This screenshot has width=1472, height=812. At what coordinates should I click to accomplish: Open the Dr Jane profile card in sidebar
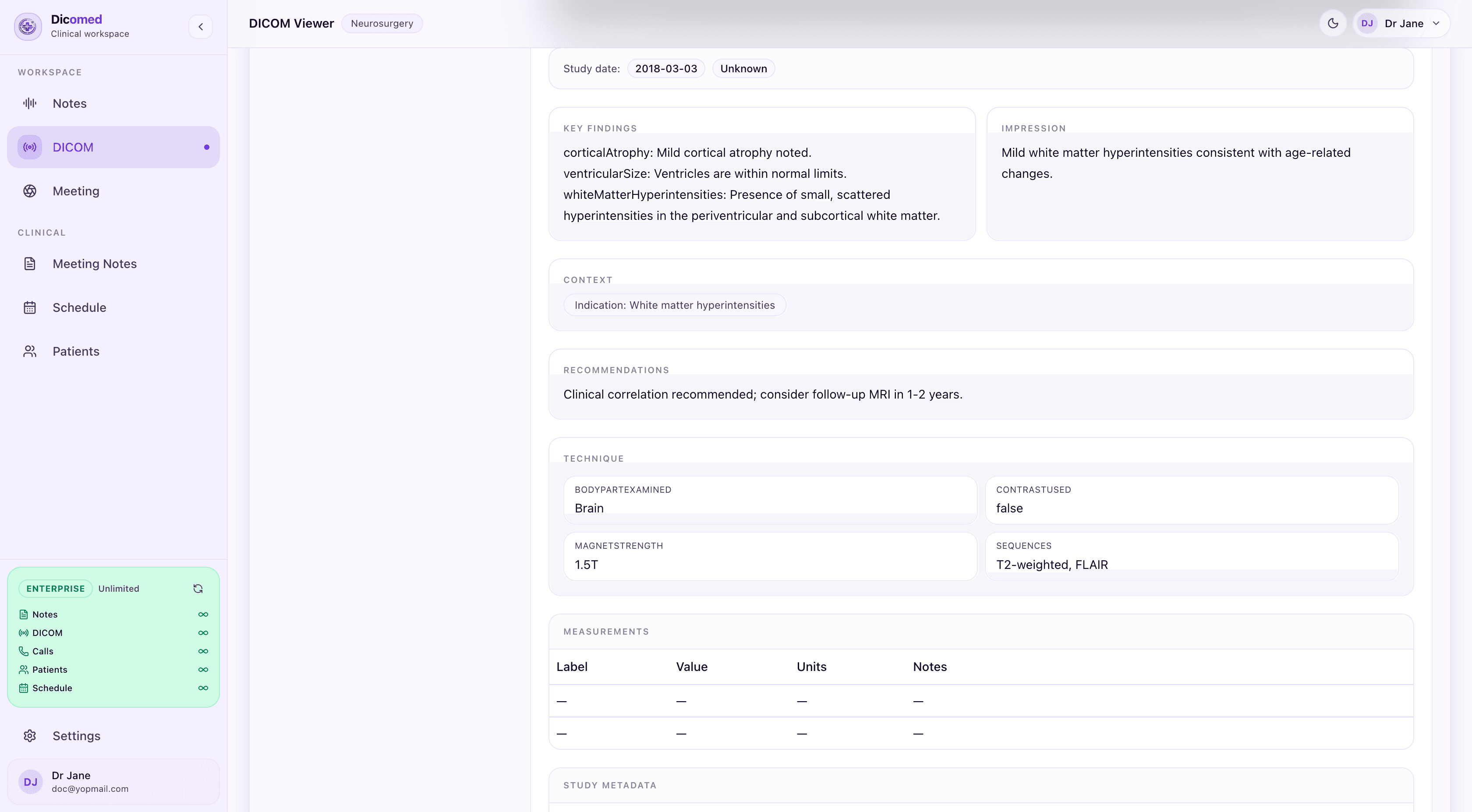[113, 782]
